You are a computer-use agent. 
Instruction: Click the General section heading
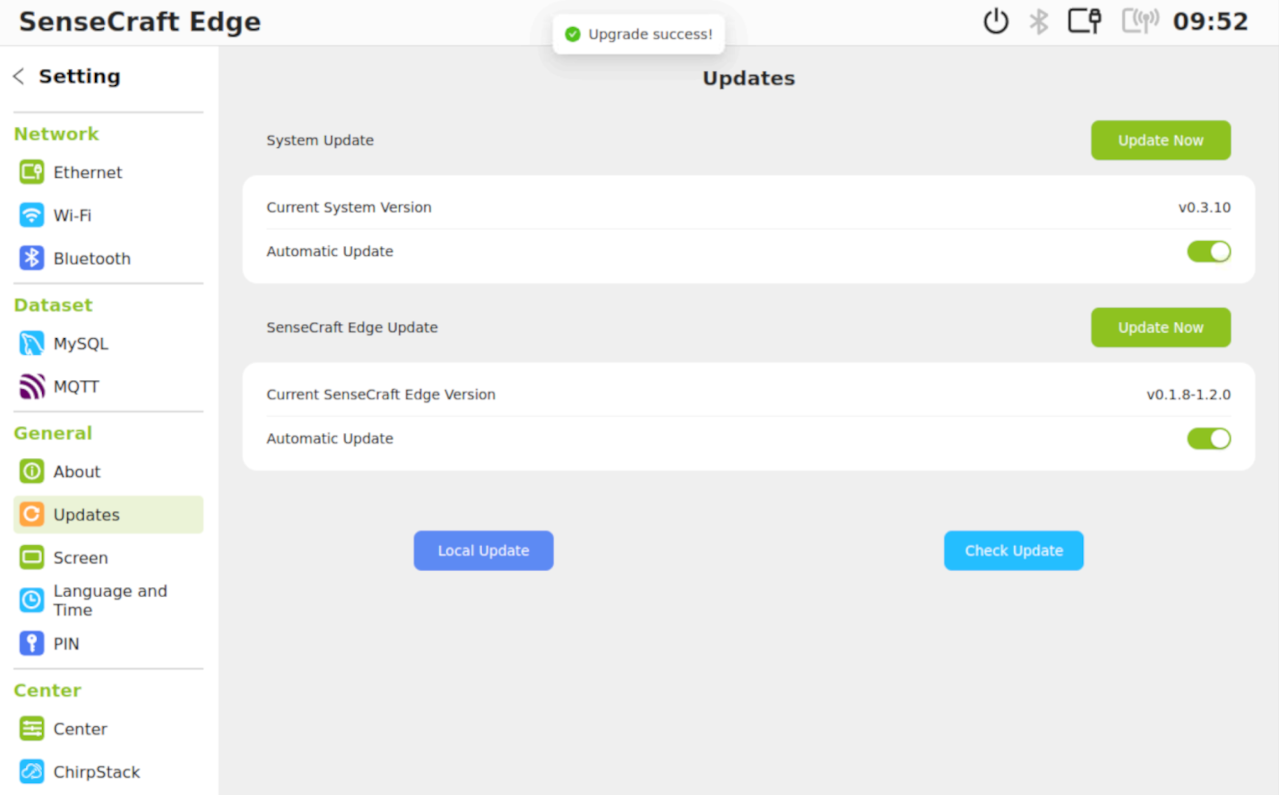[x=53, y=433]
